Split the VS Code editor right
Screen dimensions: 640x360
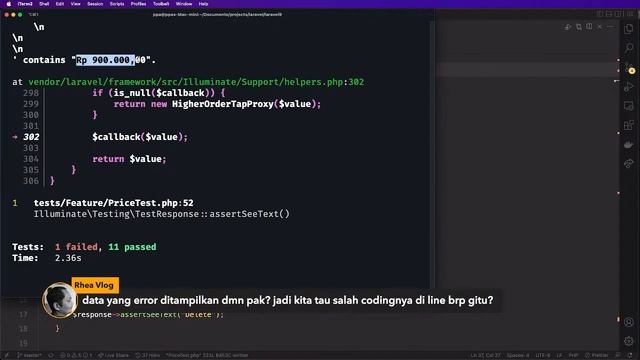pyautogui.click(x=589, y=27)
